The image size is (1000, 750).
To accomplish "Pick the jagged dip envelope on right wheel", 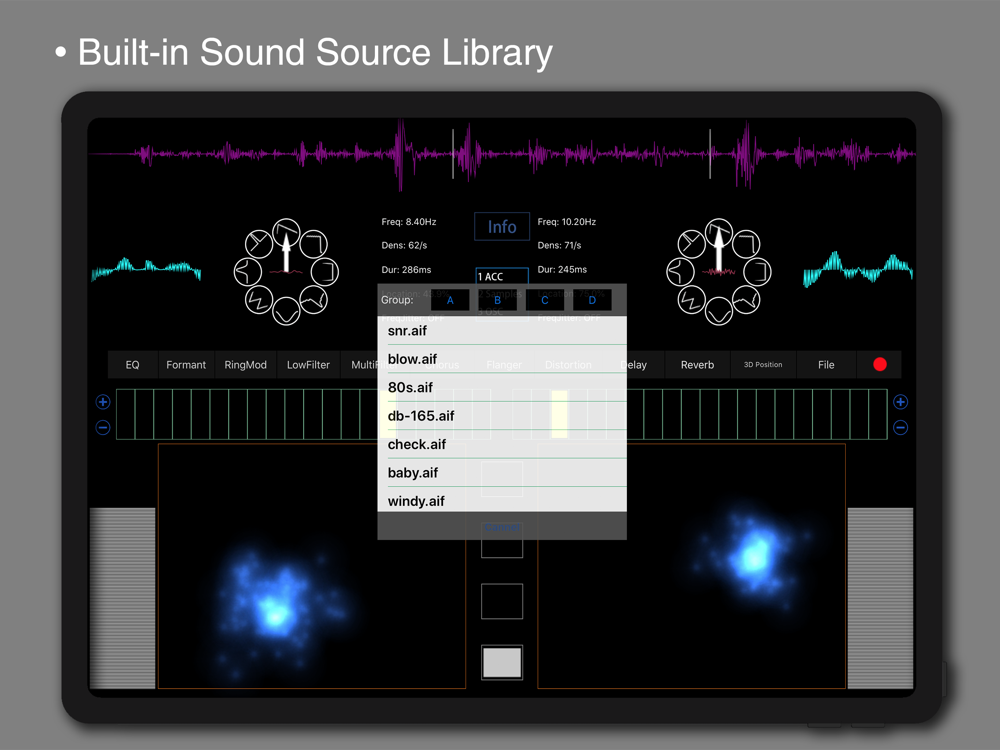I will 746,300.
